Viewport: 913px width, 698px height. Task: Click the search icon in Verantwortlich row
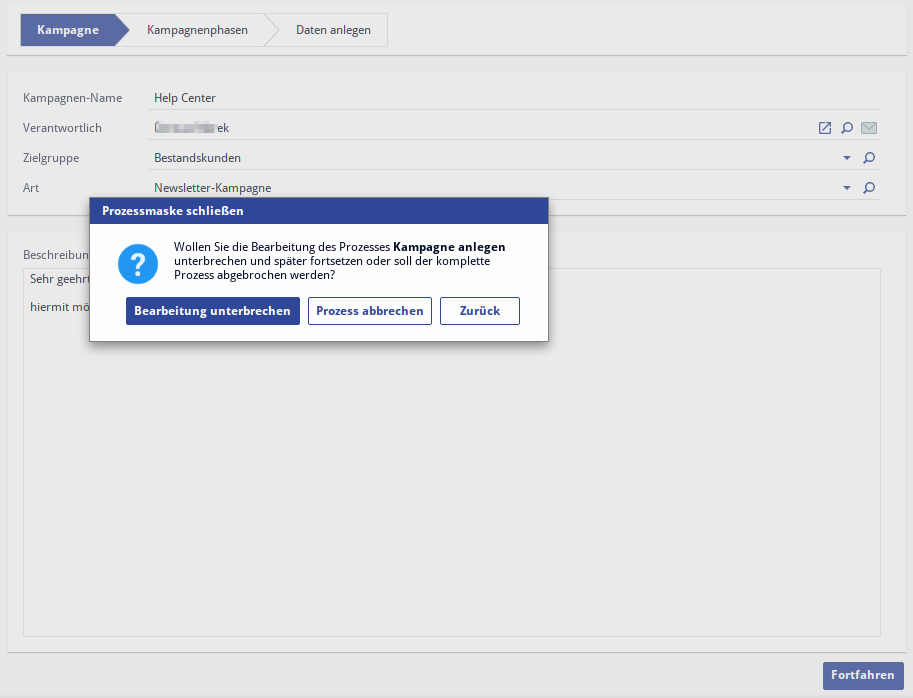(x=847, y=128)
